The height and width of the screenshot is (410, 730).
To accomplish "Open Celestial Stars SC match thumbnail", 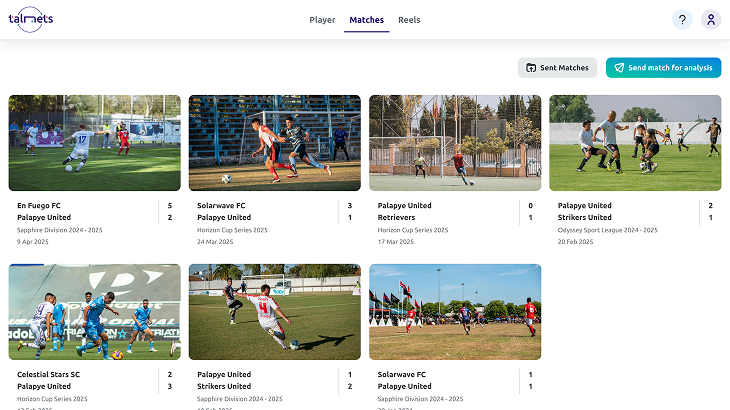I will (x=95, y=312).
